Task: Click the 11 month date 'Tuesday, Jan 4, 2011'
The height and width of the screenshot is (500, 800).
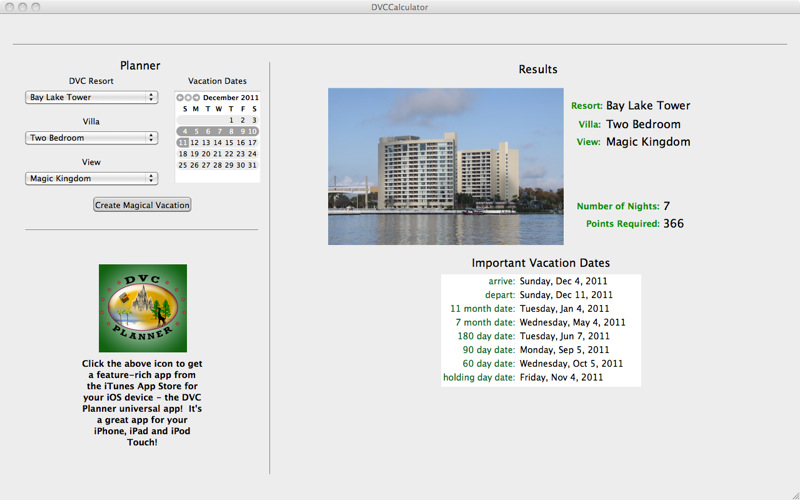Action: pyautogui.click(x=564, y=309)
